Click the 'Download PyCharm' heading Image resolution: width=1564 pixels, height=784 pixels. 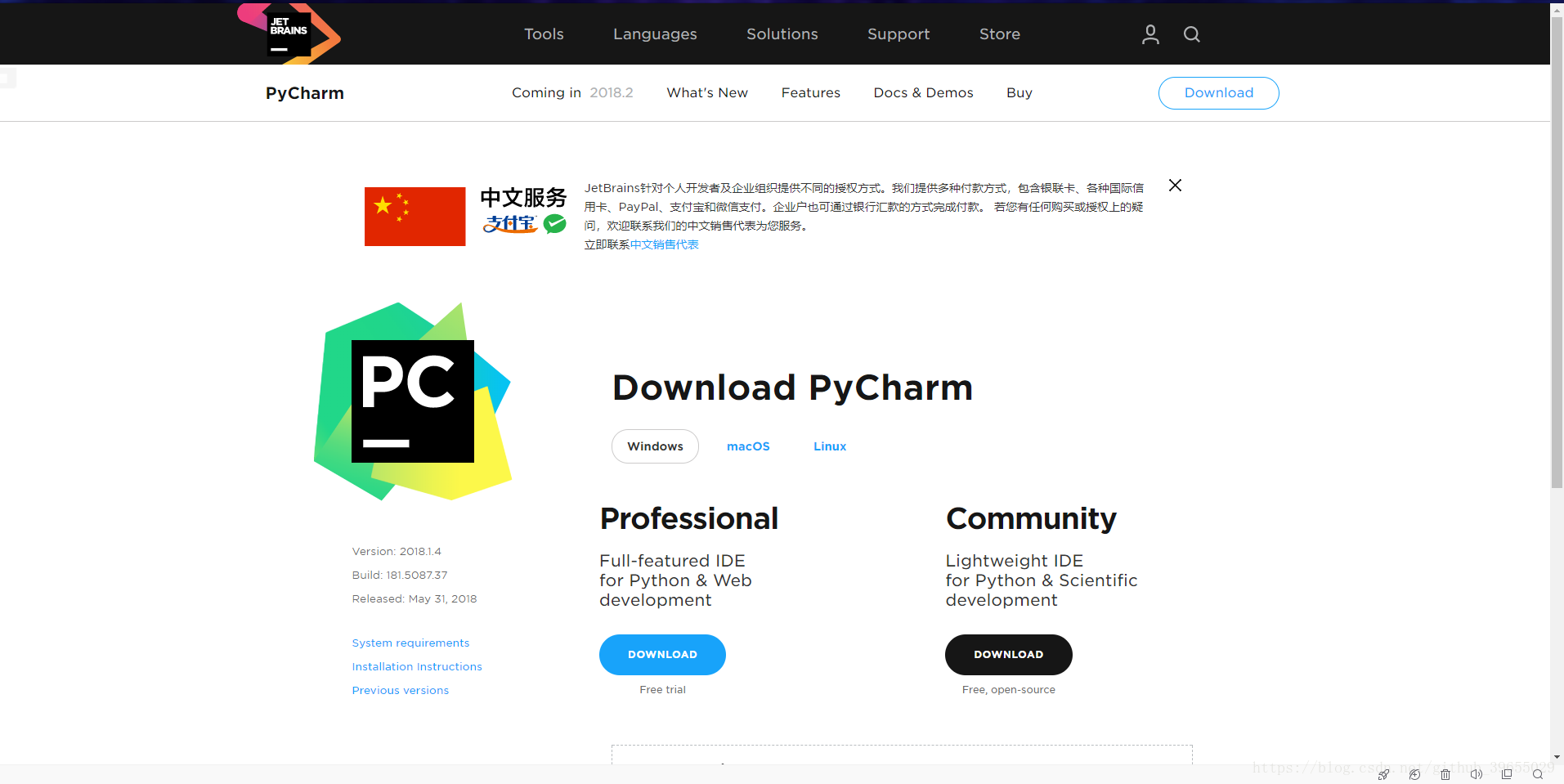pyautogui.click(x=792, y=388)
